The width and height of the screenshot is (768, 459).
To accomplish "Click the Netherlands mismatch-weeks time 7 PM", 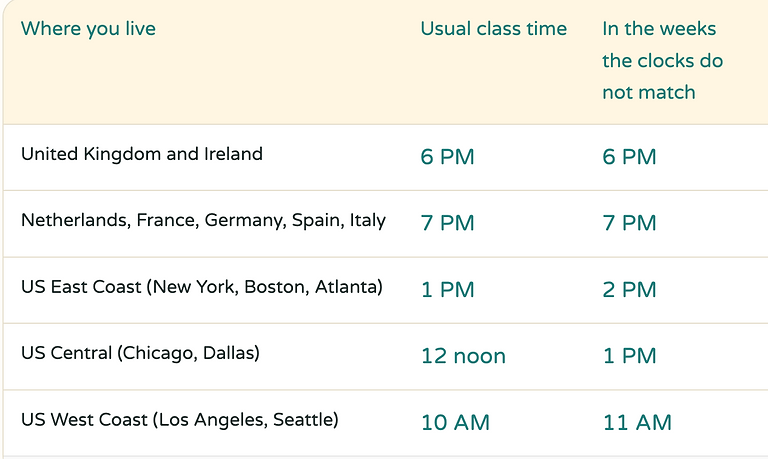I will click(629, 223).
